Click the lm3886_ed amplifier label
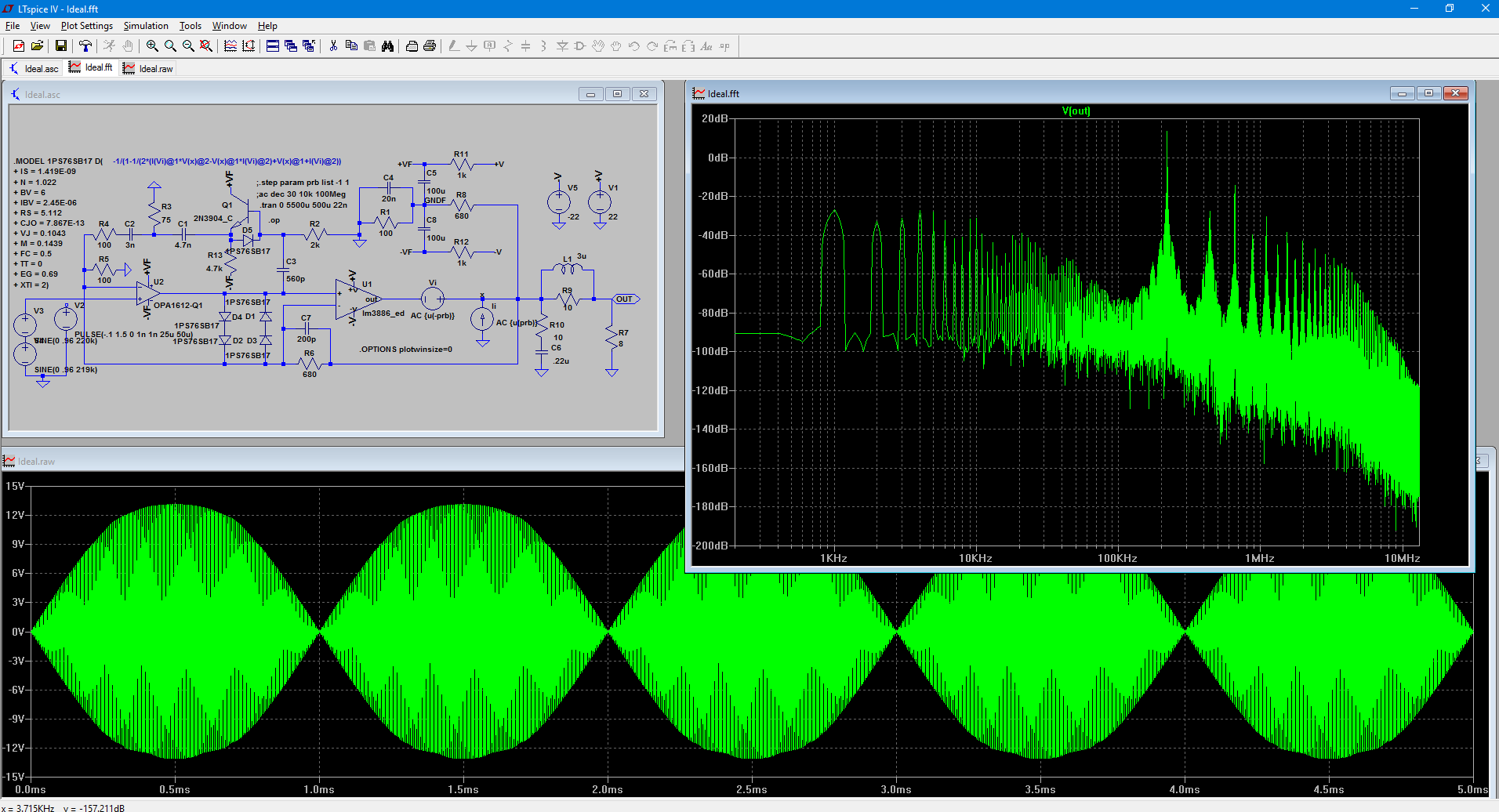The image size is (1499, 812). pyautogui.click(x=383, y=313)
